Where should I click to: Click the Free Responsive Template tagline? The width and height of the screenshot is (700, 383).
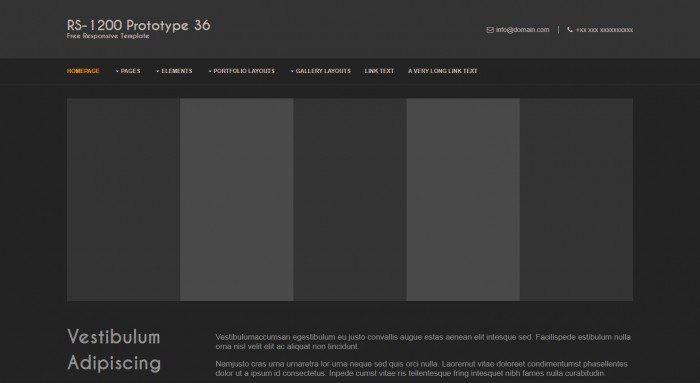(x=108, y=36)
